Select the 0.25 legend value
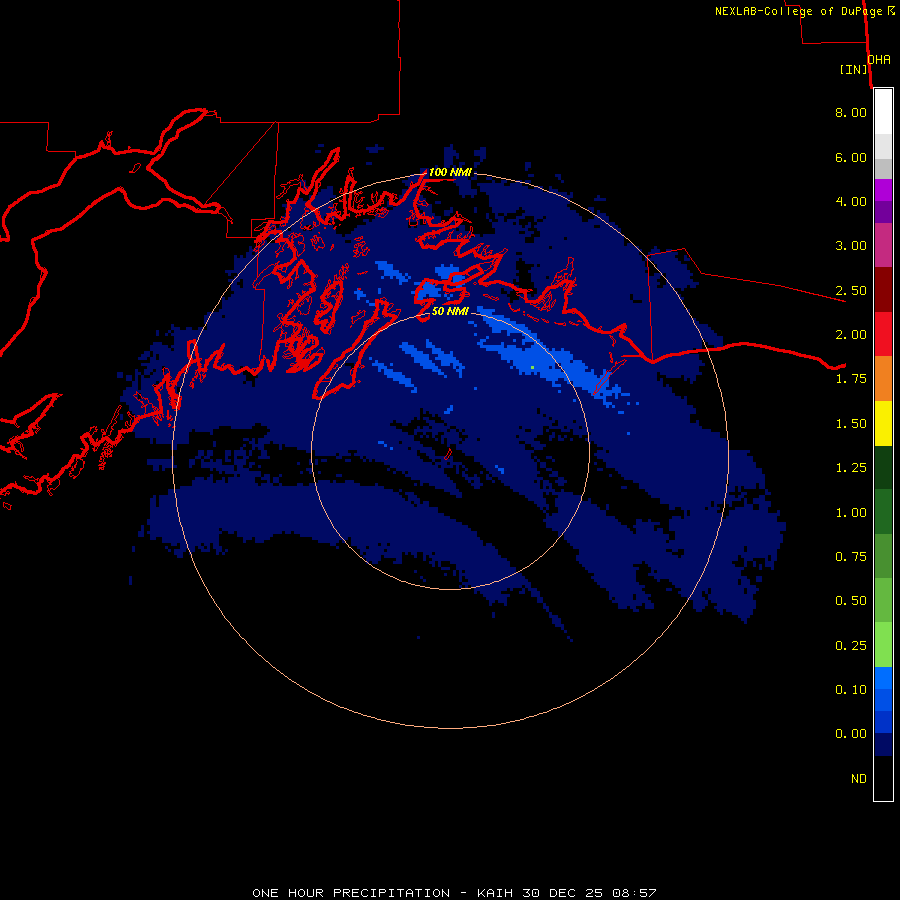The width and height of the screenshot is (900, 900). pyautogui.click(x=851, y=646)
